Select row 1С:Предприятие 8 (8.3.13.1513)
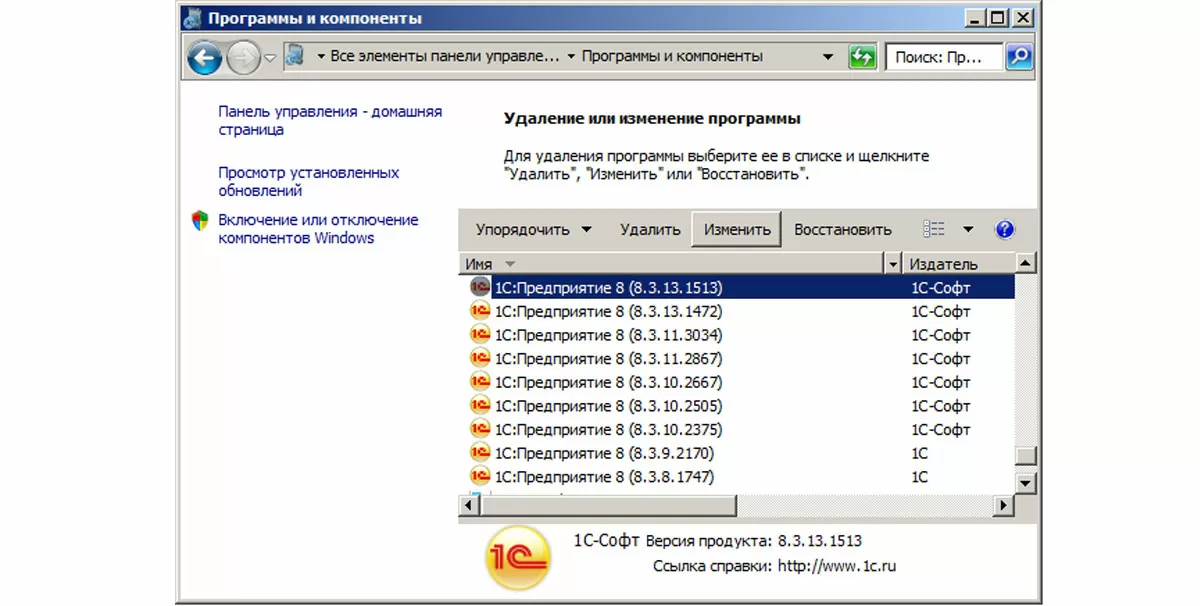Screen dimensions: 1200x606 (x=738, y=287)
